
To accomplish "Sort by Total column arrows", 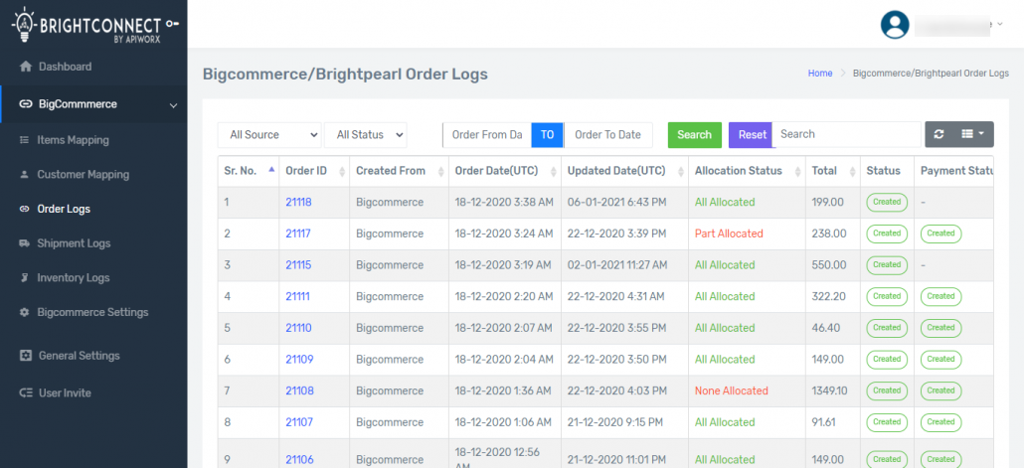I will tap(853, 171).
